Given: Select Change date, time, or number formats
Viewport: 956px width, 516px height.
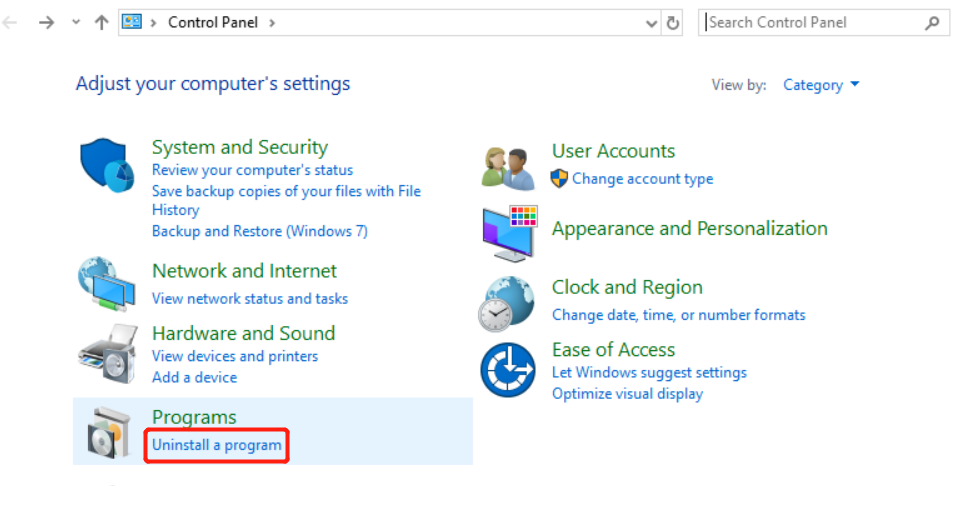Looking at the screenshot, I should pos(678,315).
